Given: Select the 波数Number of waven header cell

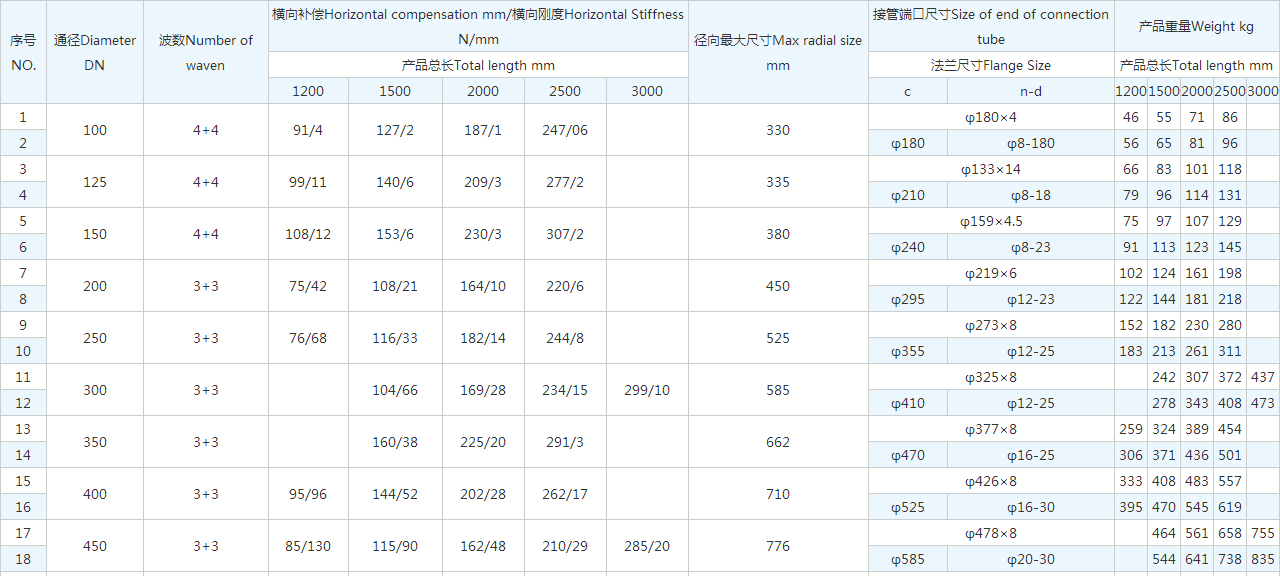Looking at the screenshot, I should [x=206, y=52].
